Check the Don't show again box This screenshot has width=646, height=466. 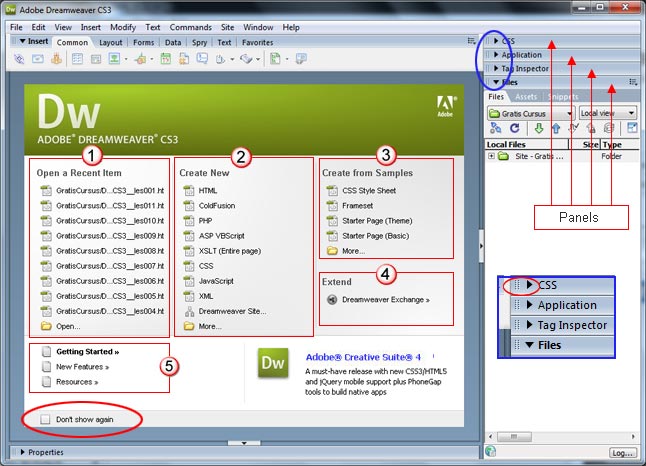point(45,419)
